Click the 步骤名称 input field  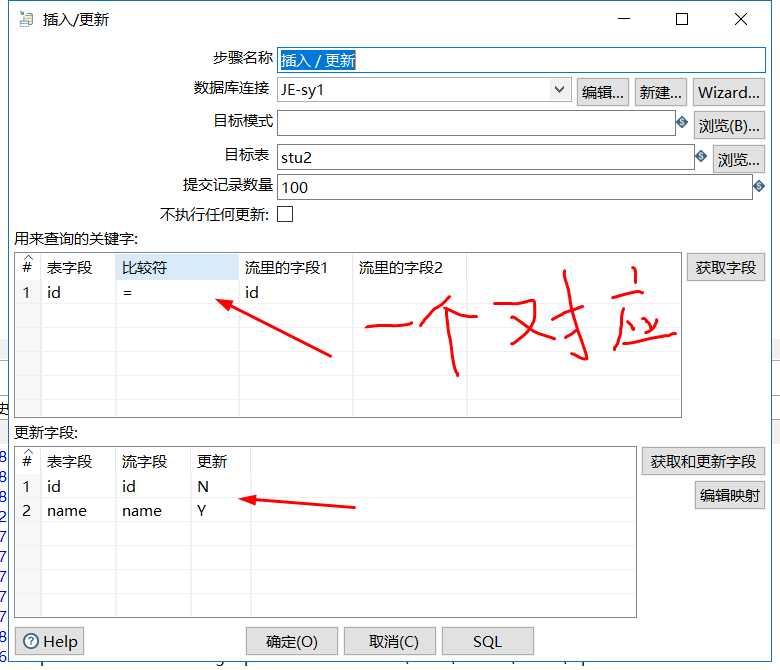pos(521,60)
